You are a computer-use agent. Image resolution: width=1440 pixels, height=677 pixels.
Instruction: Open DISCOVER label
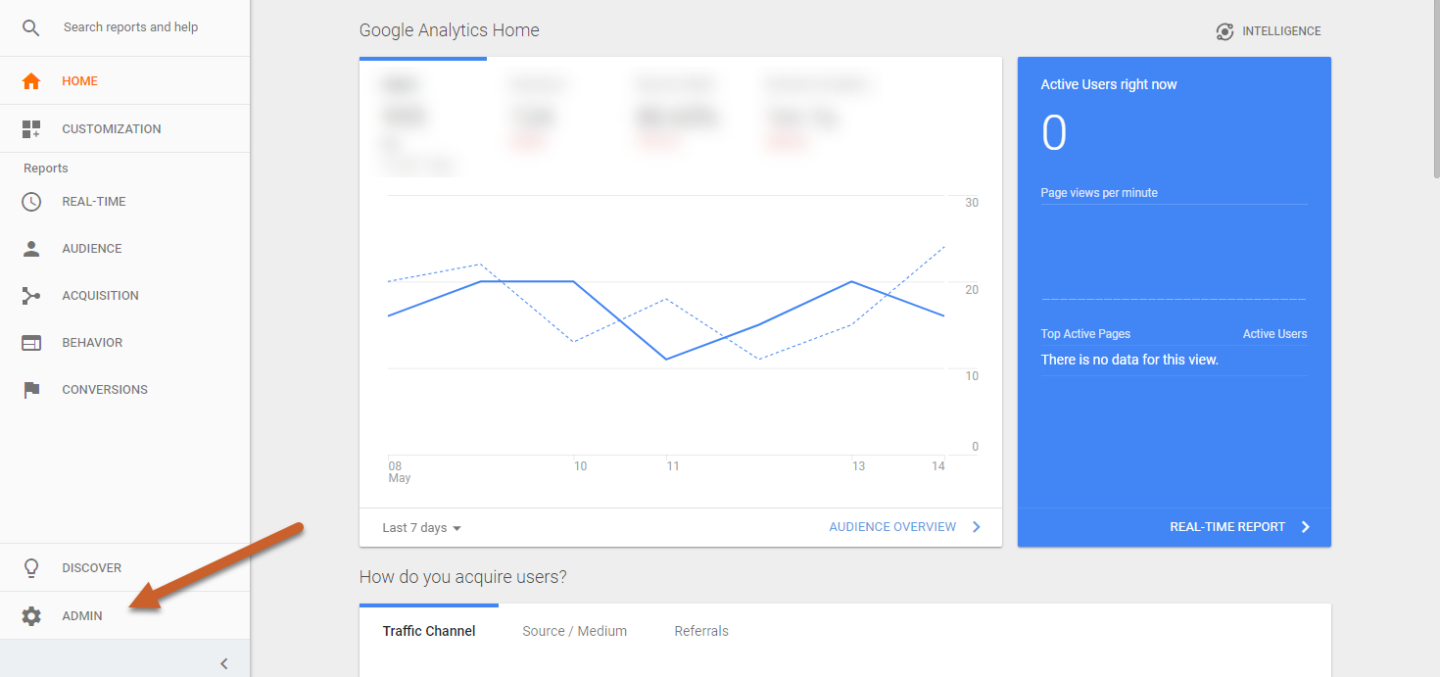pyautogui.click(x=92, y=568)
